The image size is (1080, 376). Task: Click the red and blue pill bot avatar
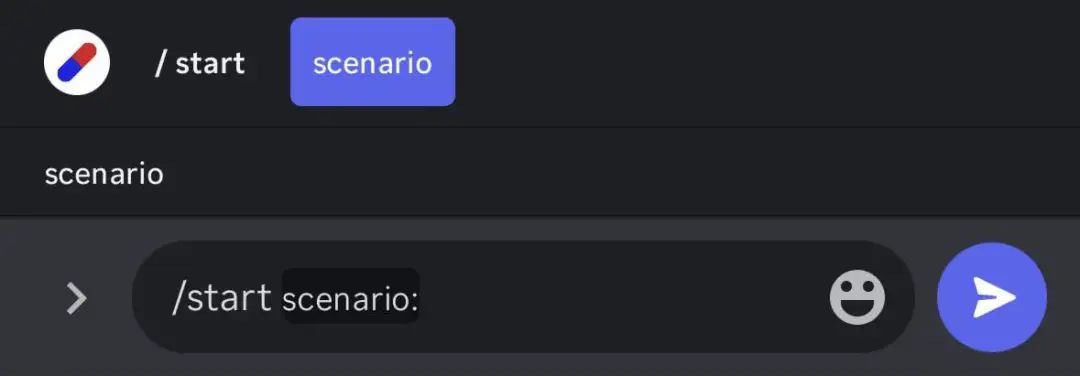(x=76, y=62)
